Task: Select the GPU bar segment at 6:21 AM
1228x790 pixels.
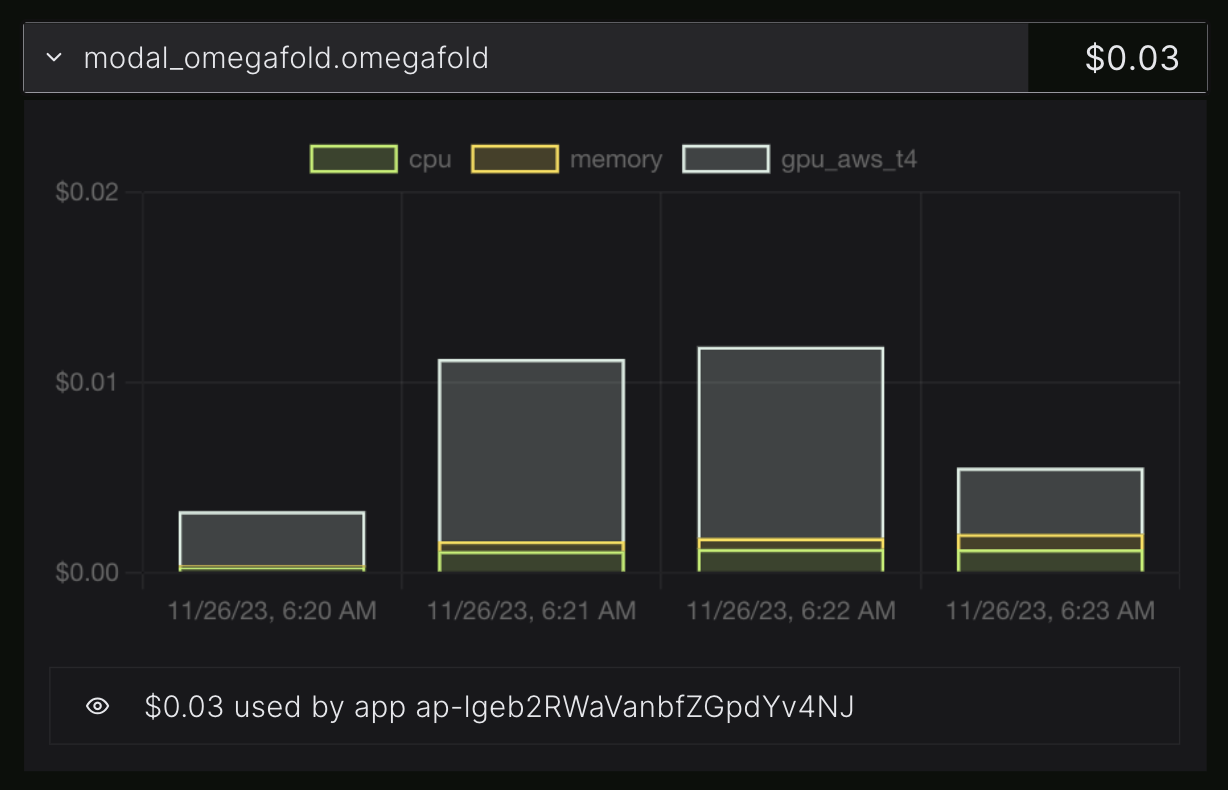Action: coord(531,450)
